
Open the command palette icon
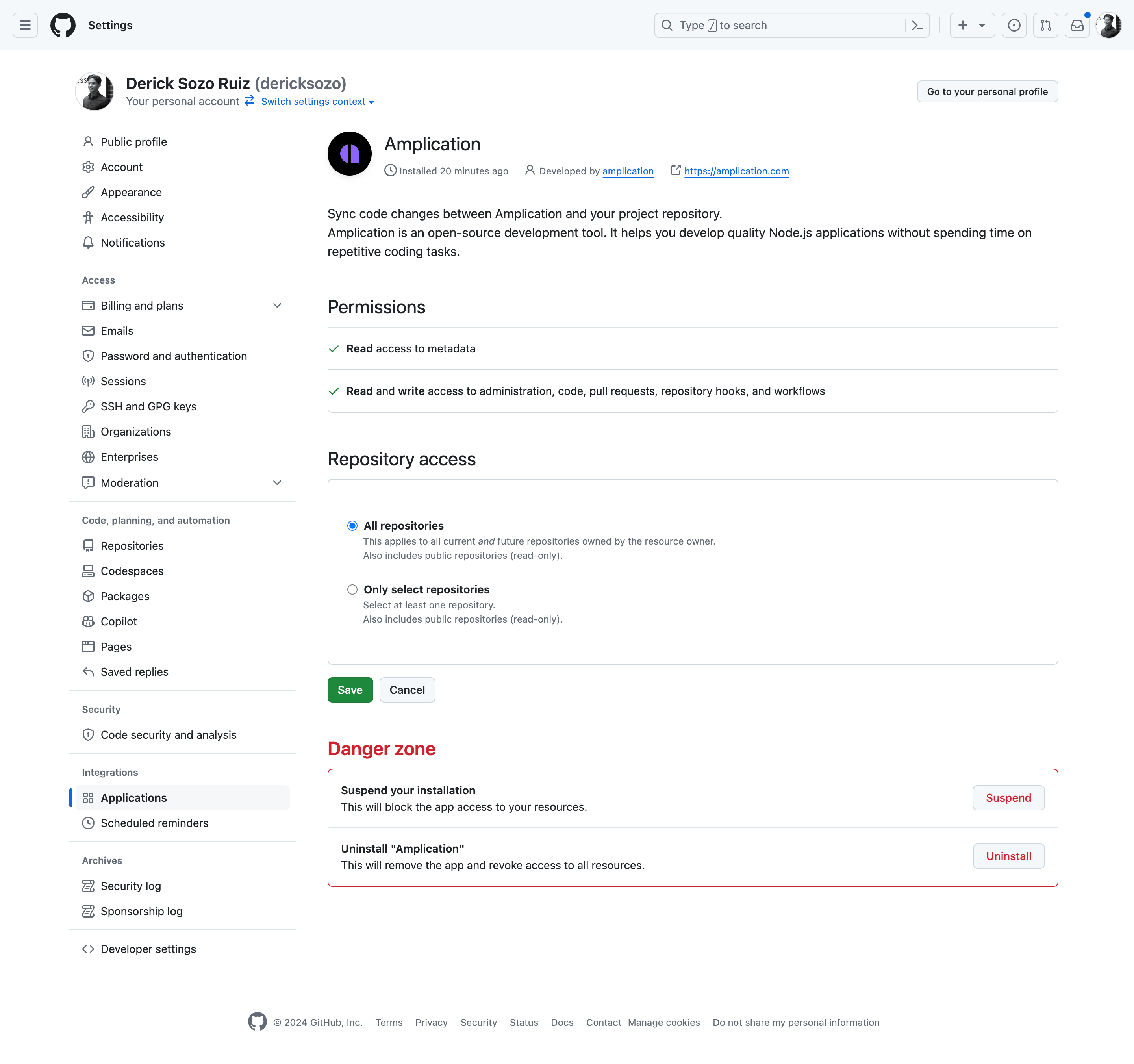coord(917,25)
